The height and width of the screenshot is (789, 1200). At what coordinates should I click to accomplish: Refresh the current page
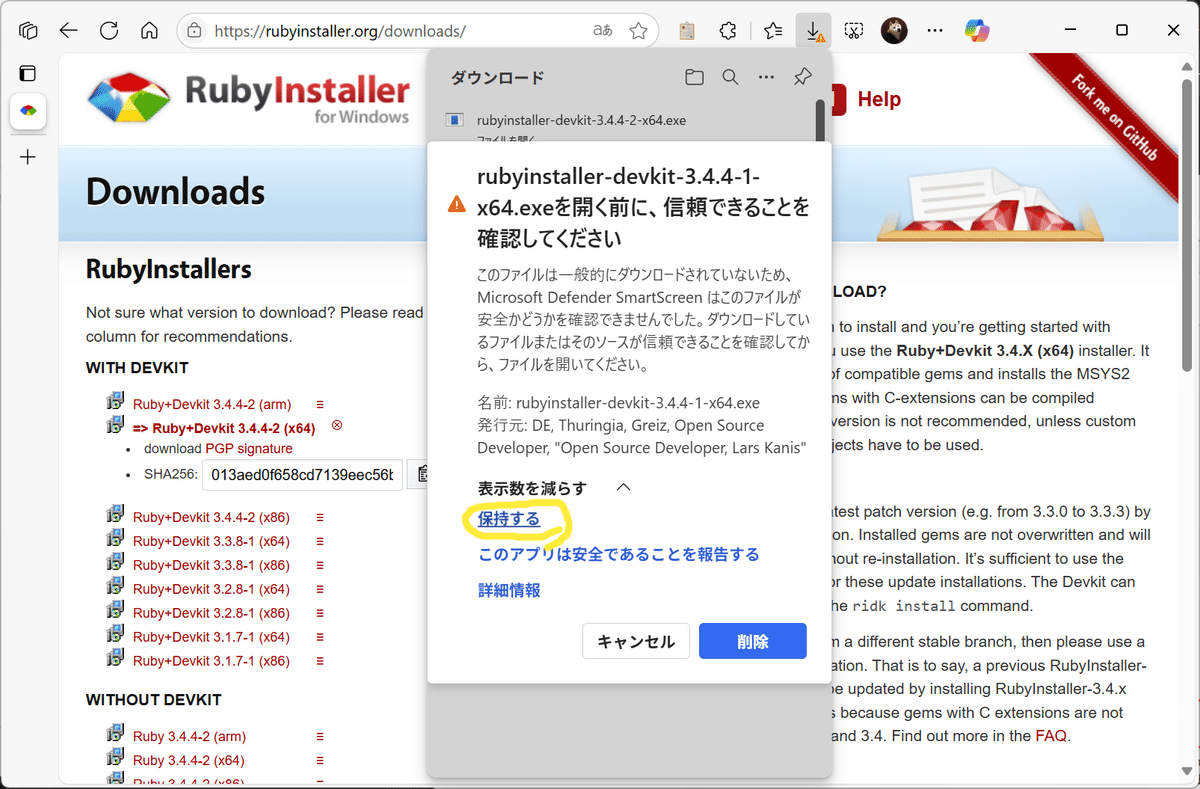point(108,30)
